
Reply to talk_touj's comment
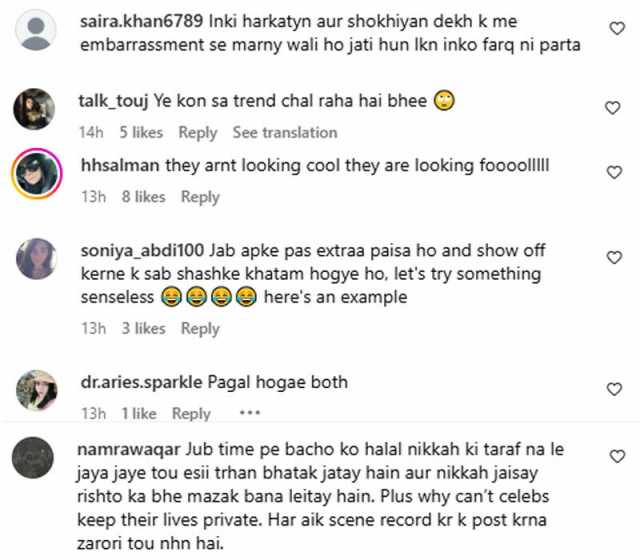[x=198, y=133]
